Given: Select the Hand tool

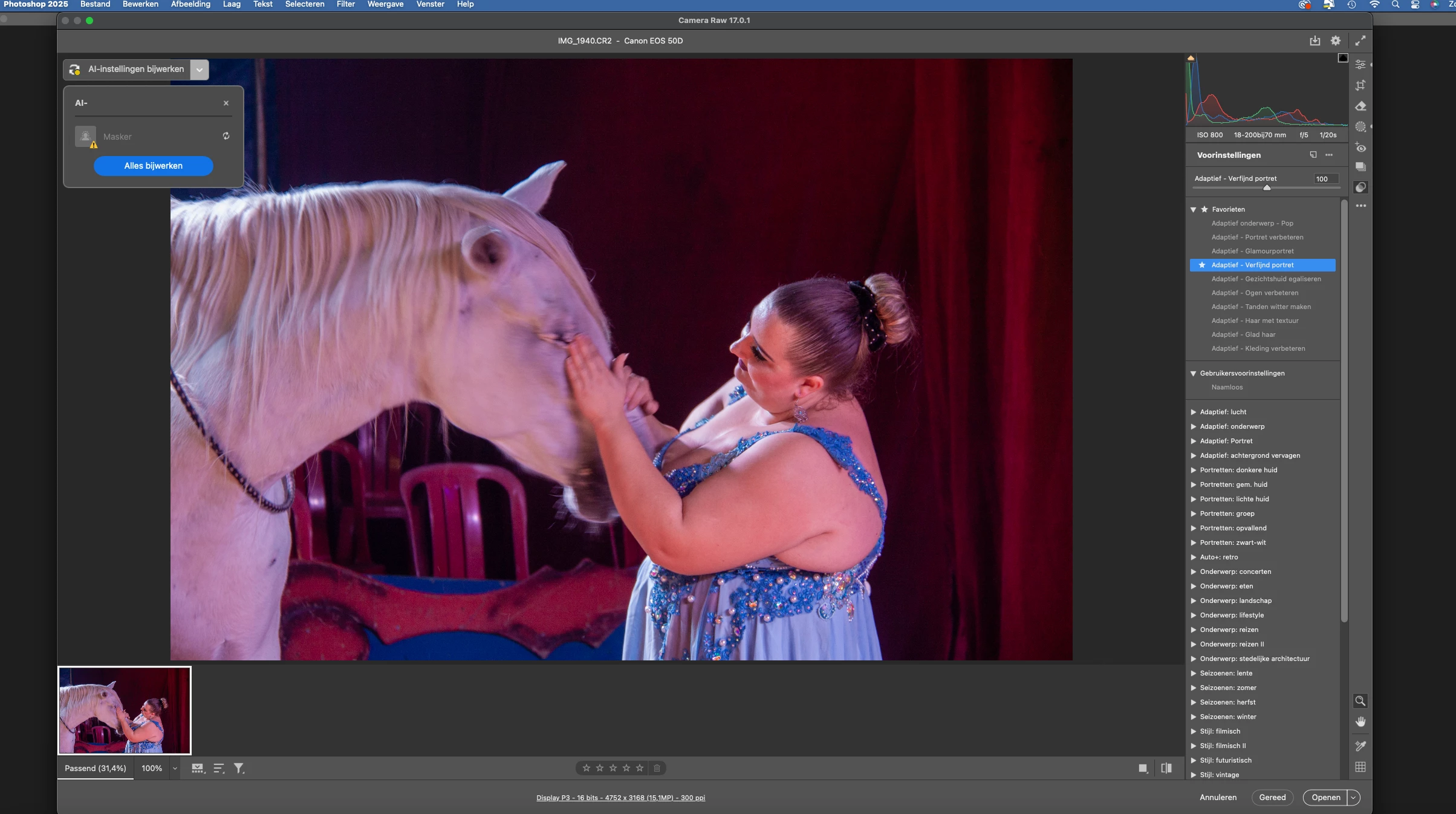Looking at the screenshot, I should (x=1360, y=721).
